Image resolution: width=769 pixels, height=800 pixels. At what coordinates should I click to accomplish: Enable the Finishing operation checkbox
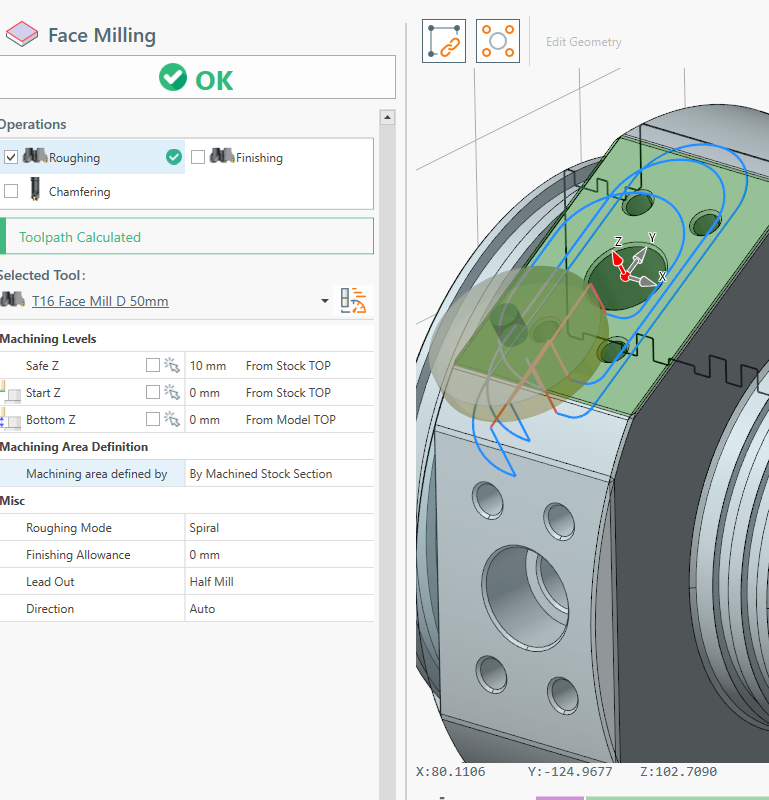198,157
